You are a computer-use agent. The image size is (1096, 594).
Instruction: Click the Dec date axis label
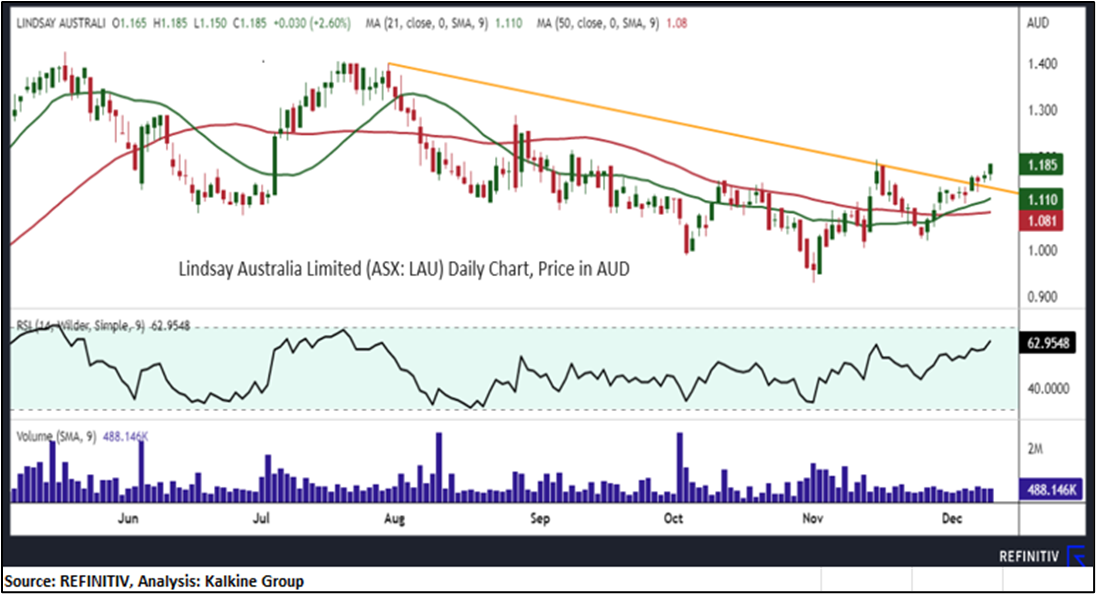click(x=952, y=519)
